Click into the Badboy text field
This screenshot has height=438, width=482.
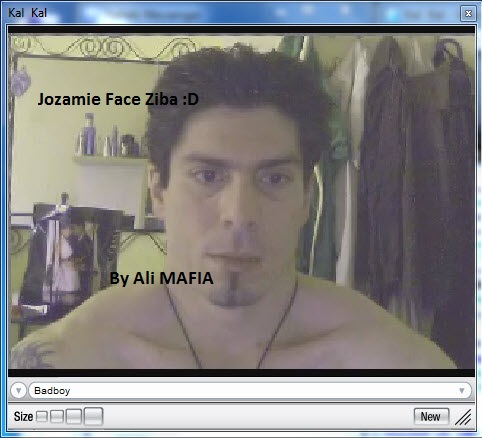coord(250,390)
